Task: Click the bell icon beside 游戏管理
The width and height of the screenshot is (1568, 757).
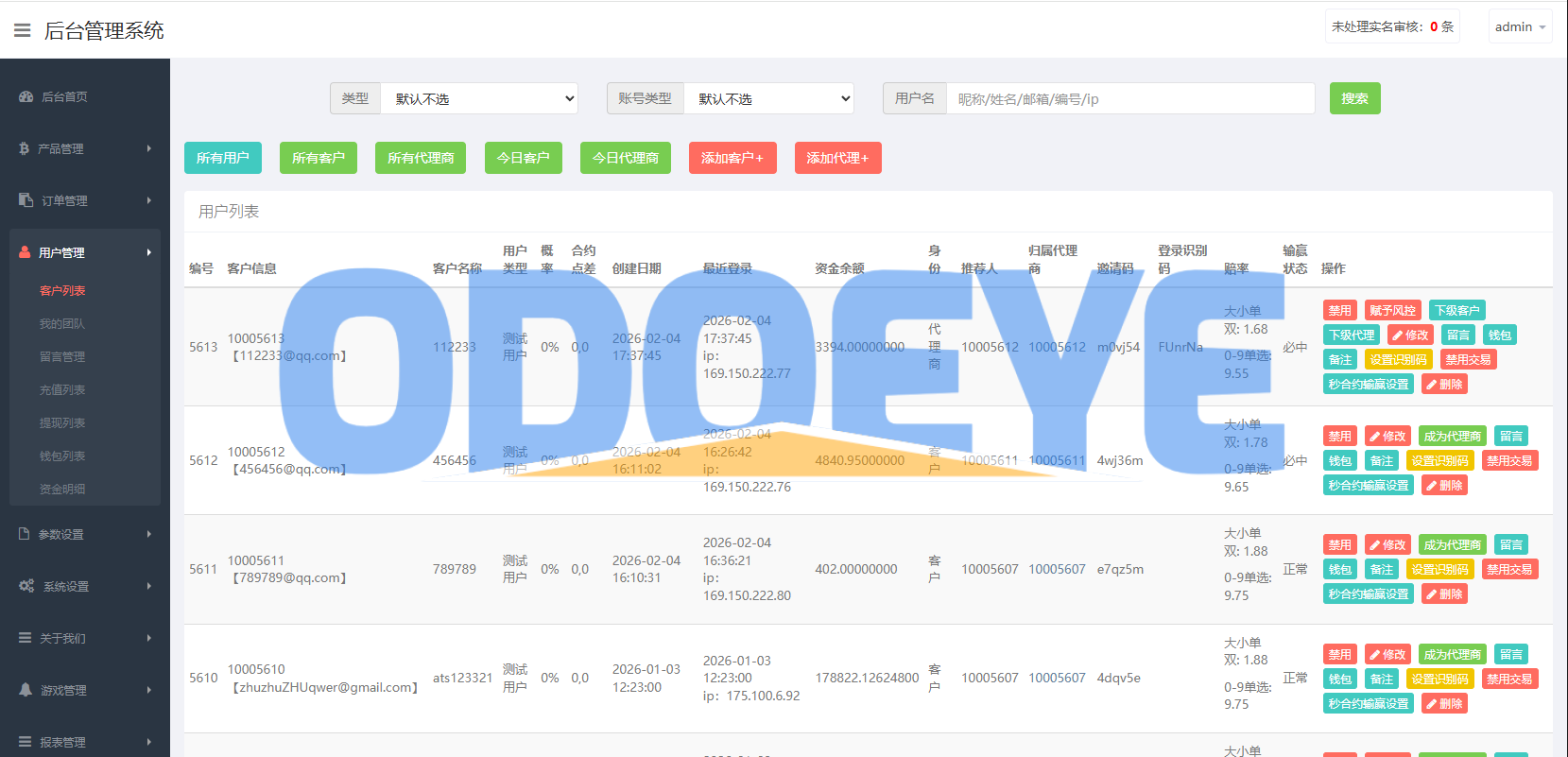Action: [x=26, y=690]
